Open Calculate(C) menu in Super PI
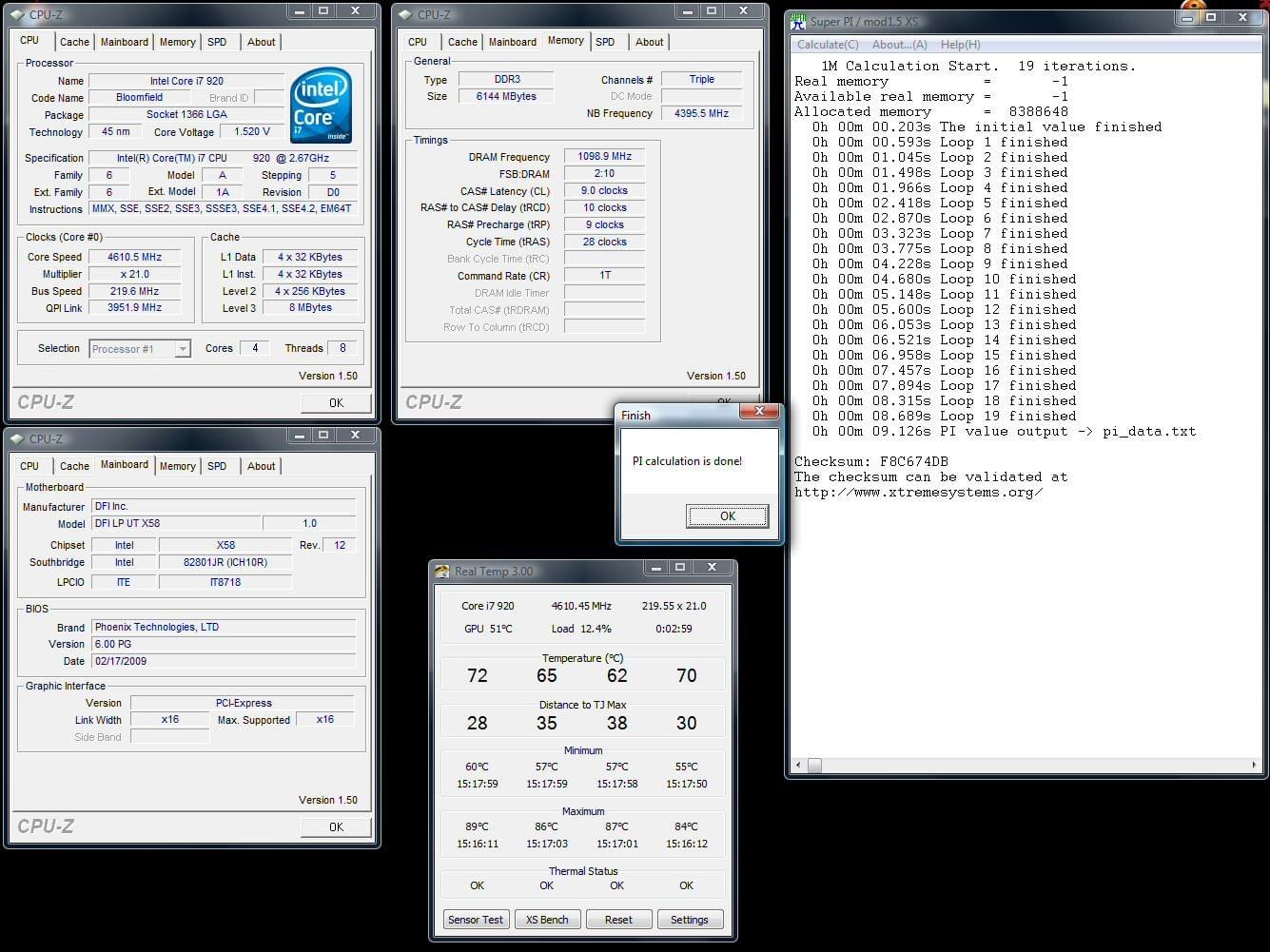 pos(828,45)
